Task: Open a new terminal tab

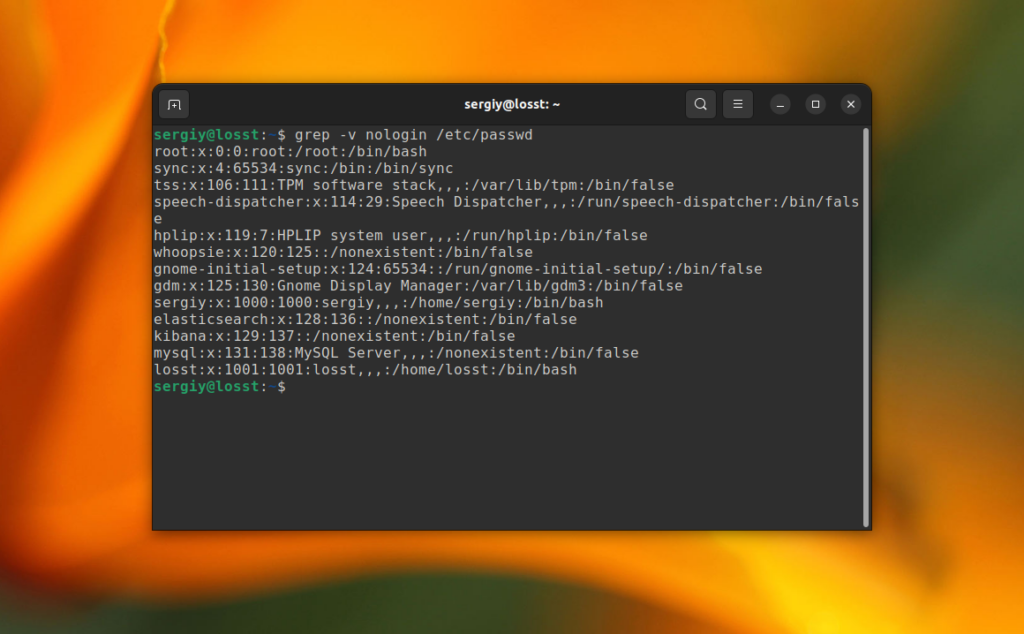Action: point(174,104)
